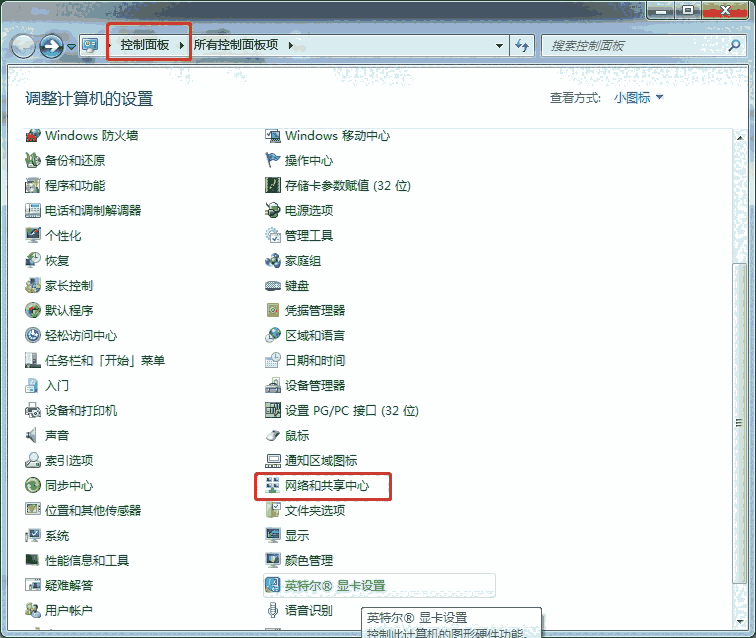Open 电源选项 icon

[272, 211]
